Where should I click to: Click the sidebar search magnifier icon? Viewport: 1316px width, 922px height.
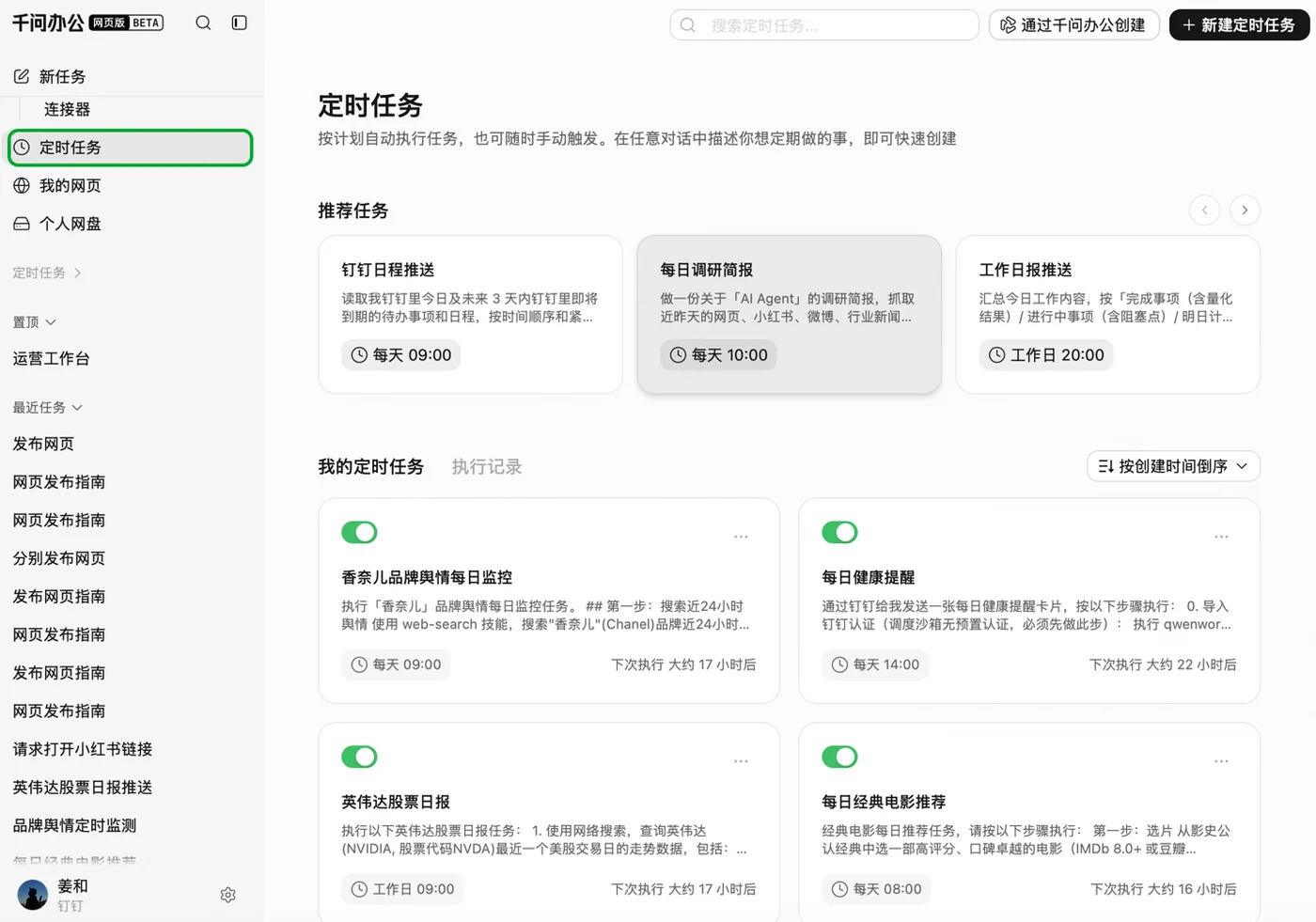click(x=203, y=23)
